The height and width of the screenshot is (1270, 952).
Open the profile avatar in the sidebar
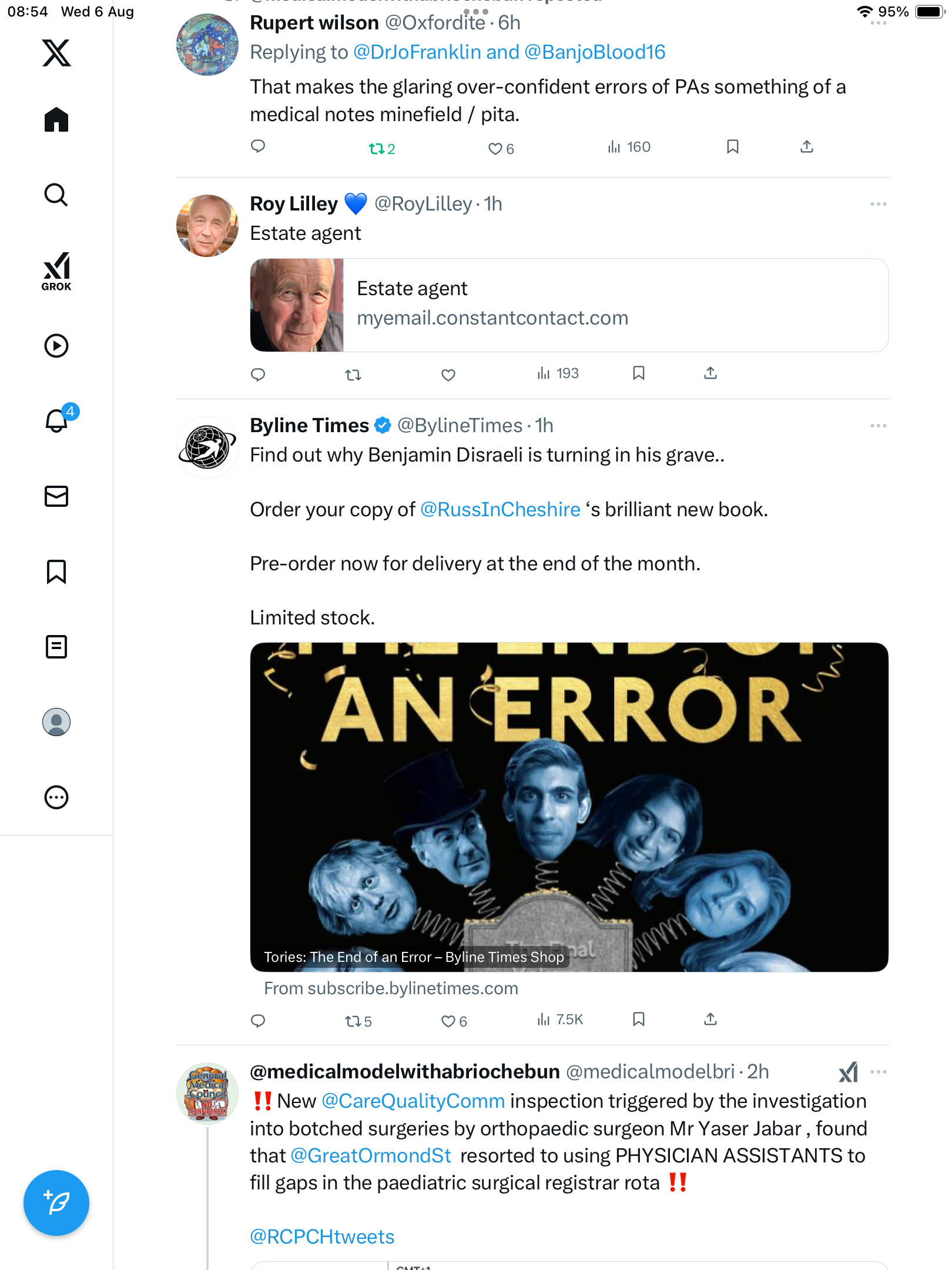point(56,722)
